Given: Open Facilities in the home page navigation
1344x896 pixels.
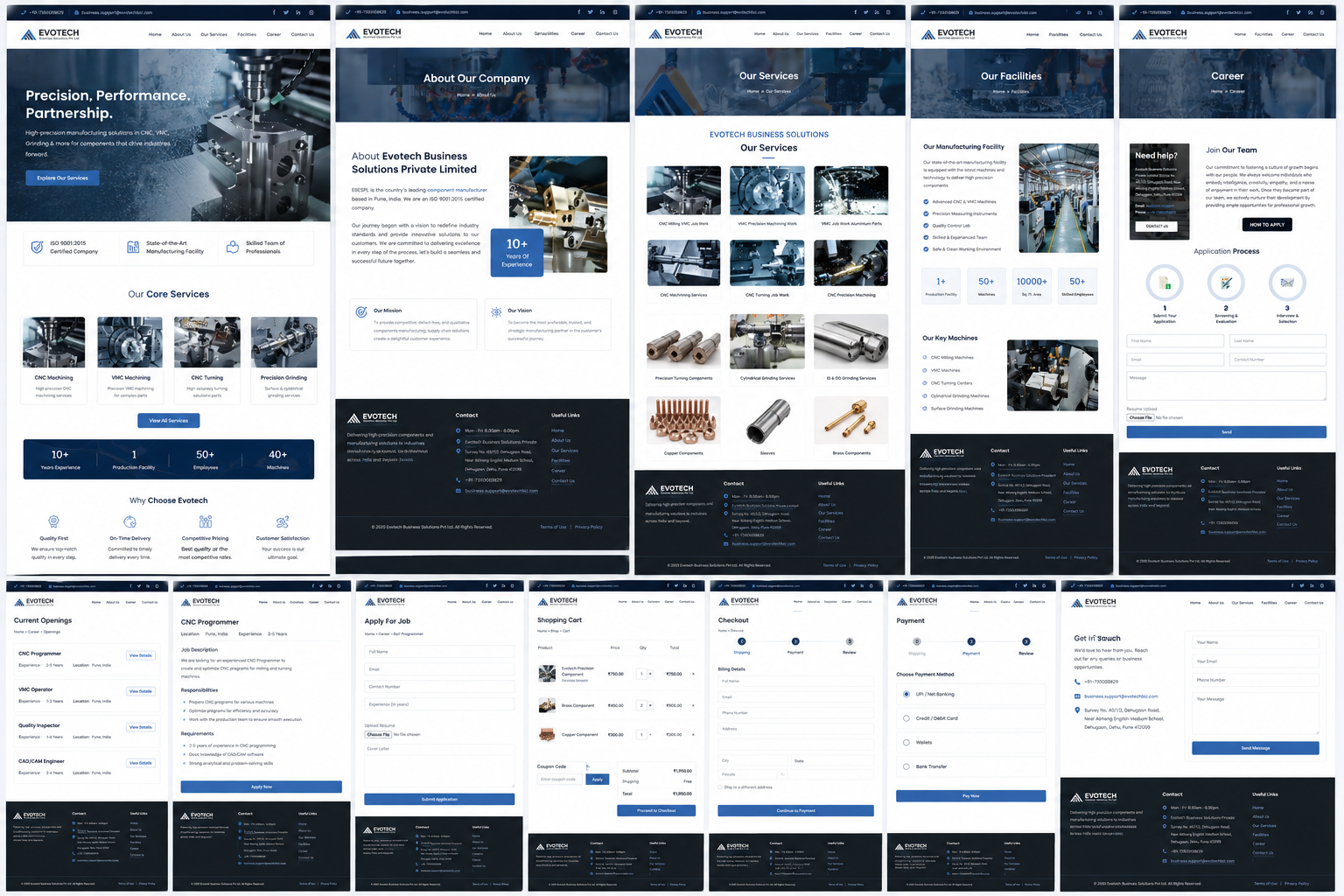Looking at the screenshot, I should tap(247, 35).
